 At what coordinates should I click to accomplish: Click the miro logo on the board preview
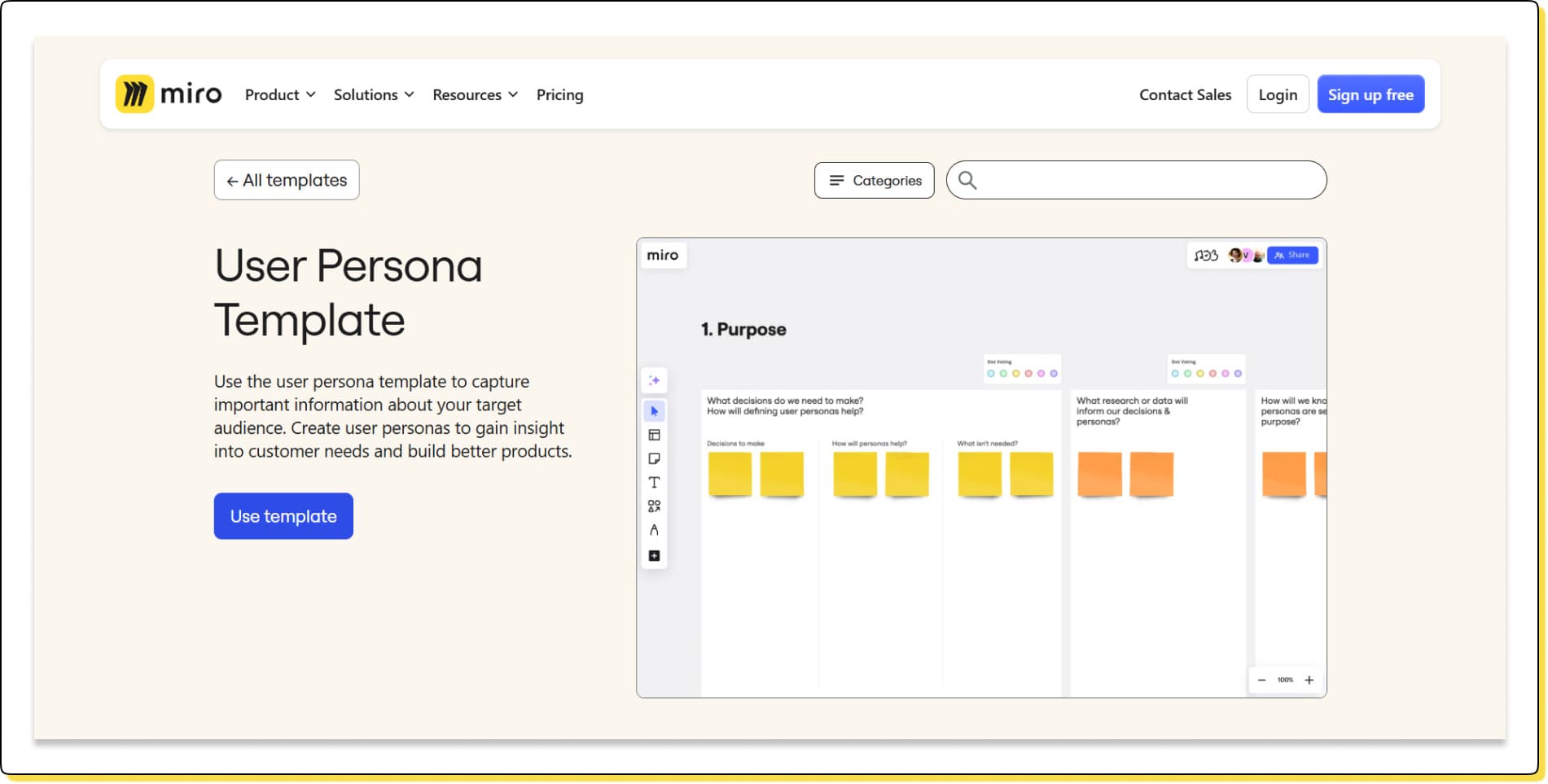pyautogui.click(x=663, y=255)
